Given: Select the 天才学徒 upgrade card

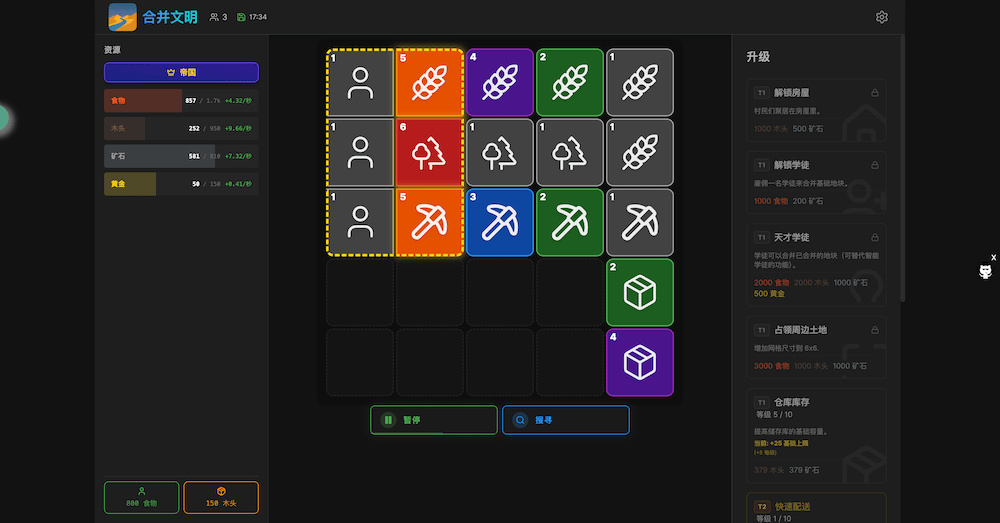Looking at the screenshot, I should click(x=816, y=263).
